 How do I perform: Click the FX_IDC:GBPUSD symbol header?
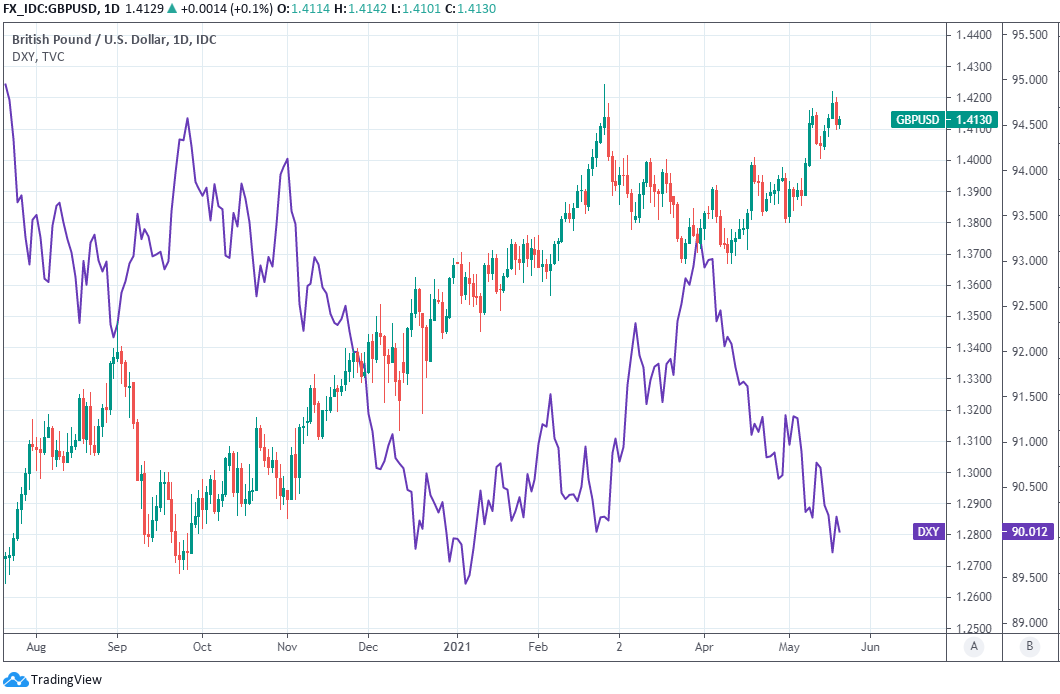[50, 9]
